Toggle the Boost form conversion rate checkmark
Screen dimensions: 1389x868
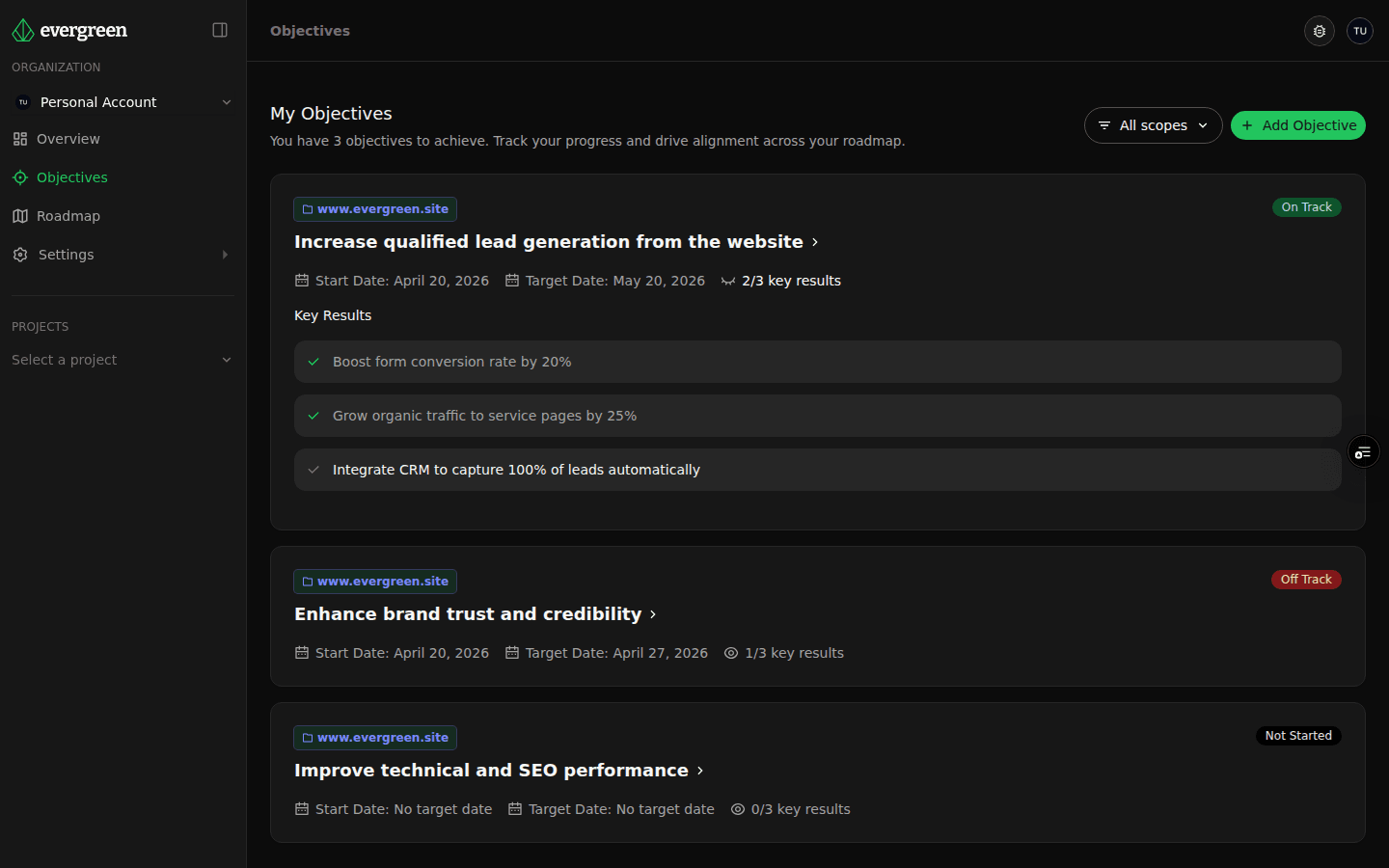pyautogui.click(x=313, y=362)
